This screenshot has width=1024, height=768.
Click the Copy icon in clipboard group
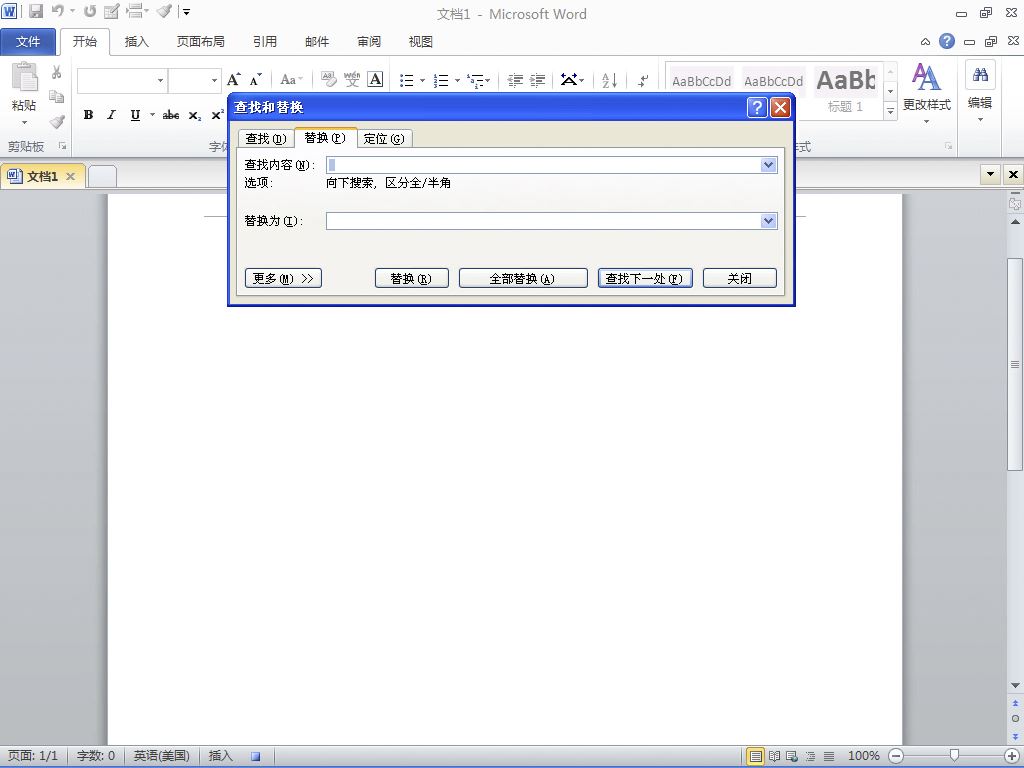click(57, 97)
